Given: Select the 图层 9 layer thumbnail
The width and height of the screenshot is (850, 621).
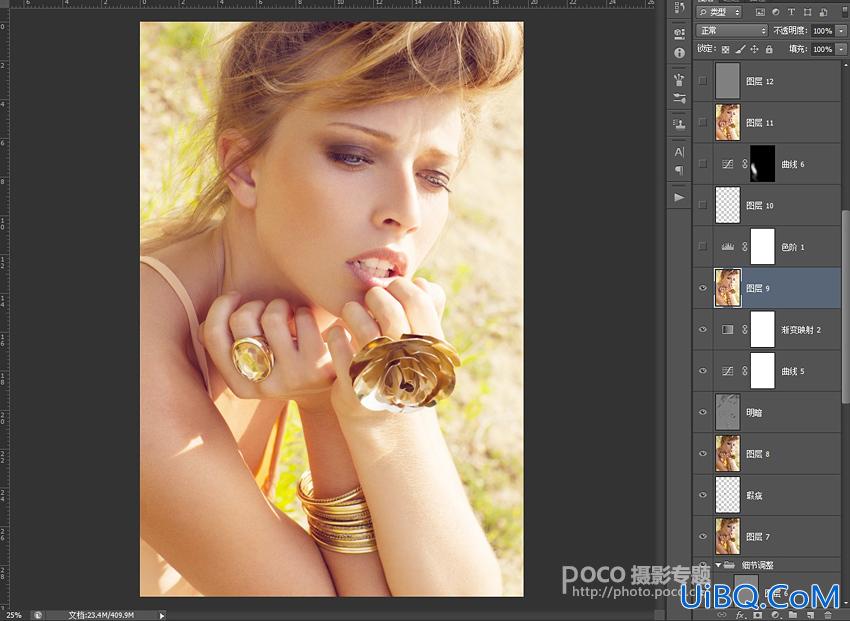Looking at the screenshot, I should pyautogui.click(x=727, y=288).
